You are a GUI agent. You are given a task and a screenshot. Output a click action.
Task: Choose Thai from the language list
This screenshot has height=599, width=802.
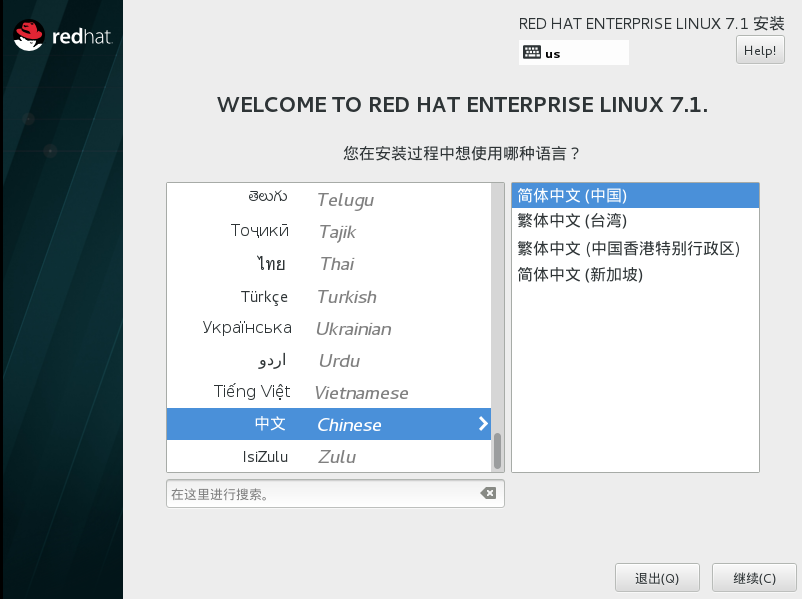[x=328, y=264]
